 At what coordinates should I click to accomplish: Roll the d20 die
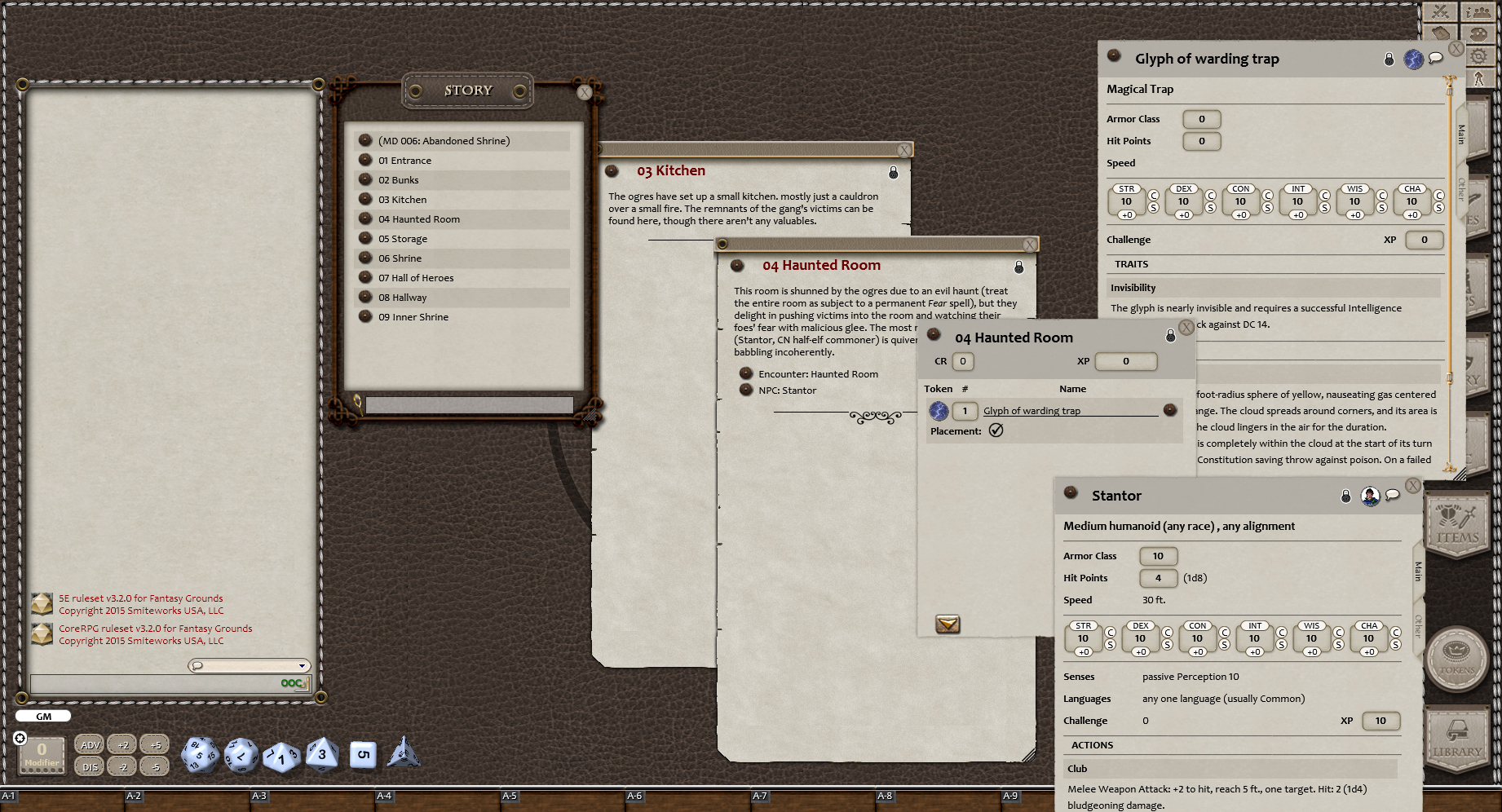pos(202,754)
